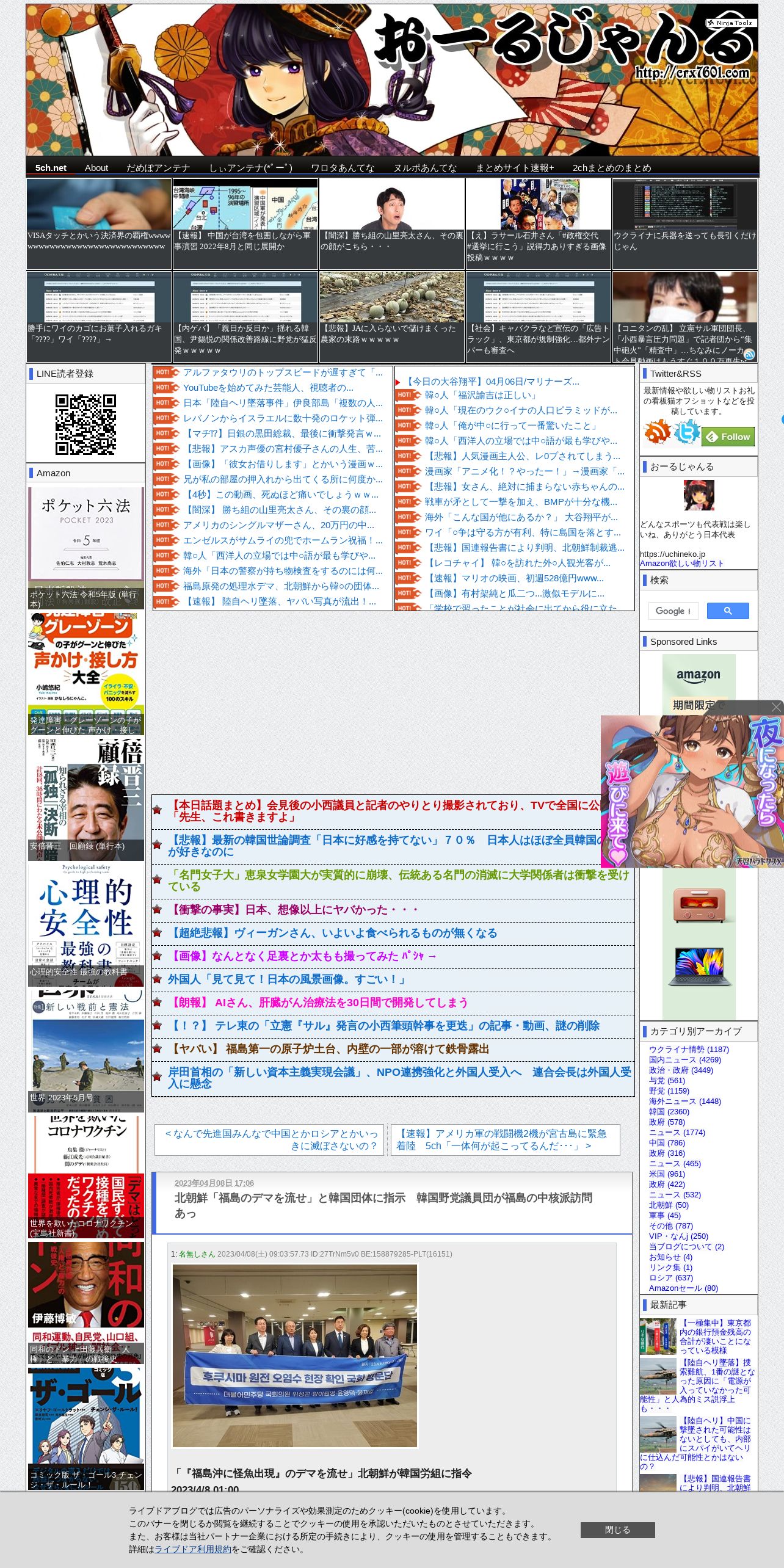Open the 北朝鮮 (50) category
The height and width of the screenshot is (1568, 784).
(x=669, y=1205)
